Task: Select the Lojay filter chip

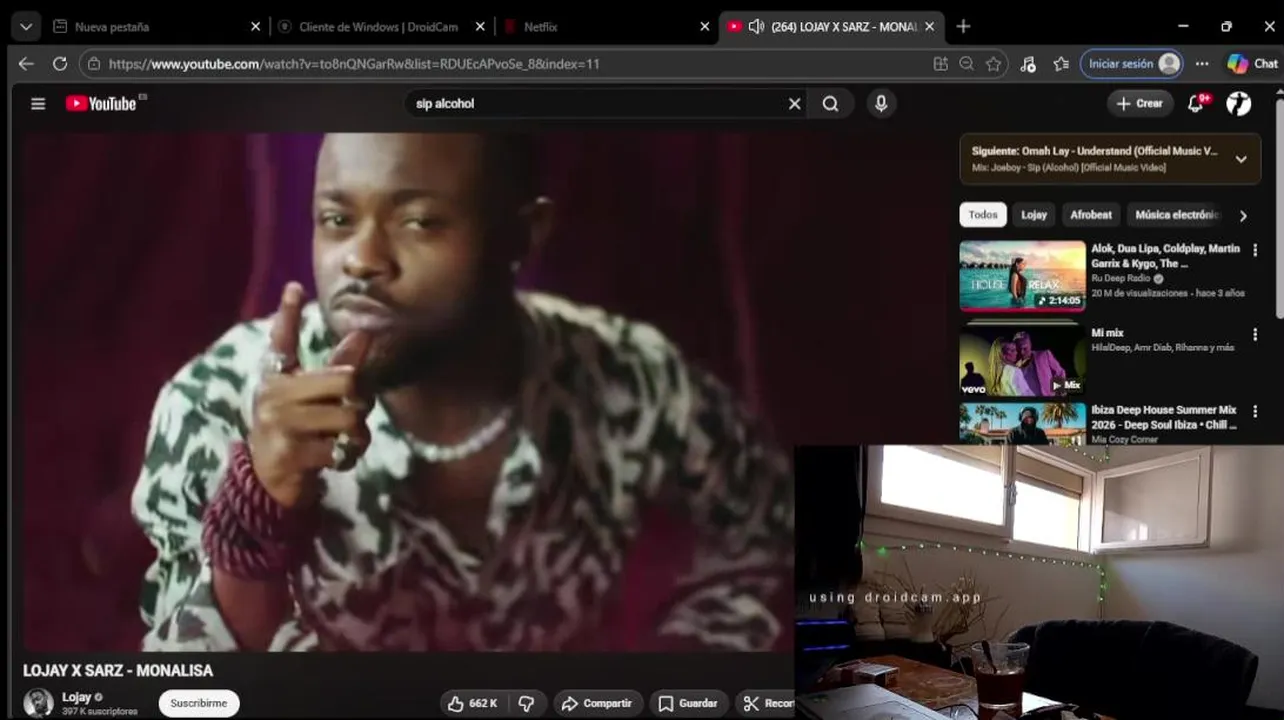Action: (x=1034, y=215)
